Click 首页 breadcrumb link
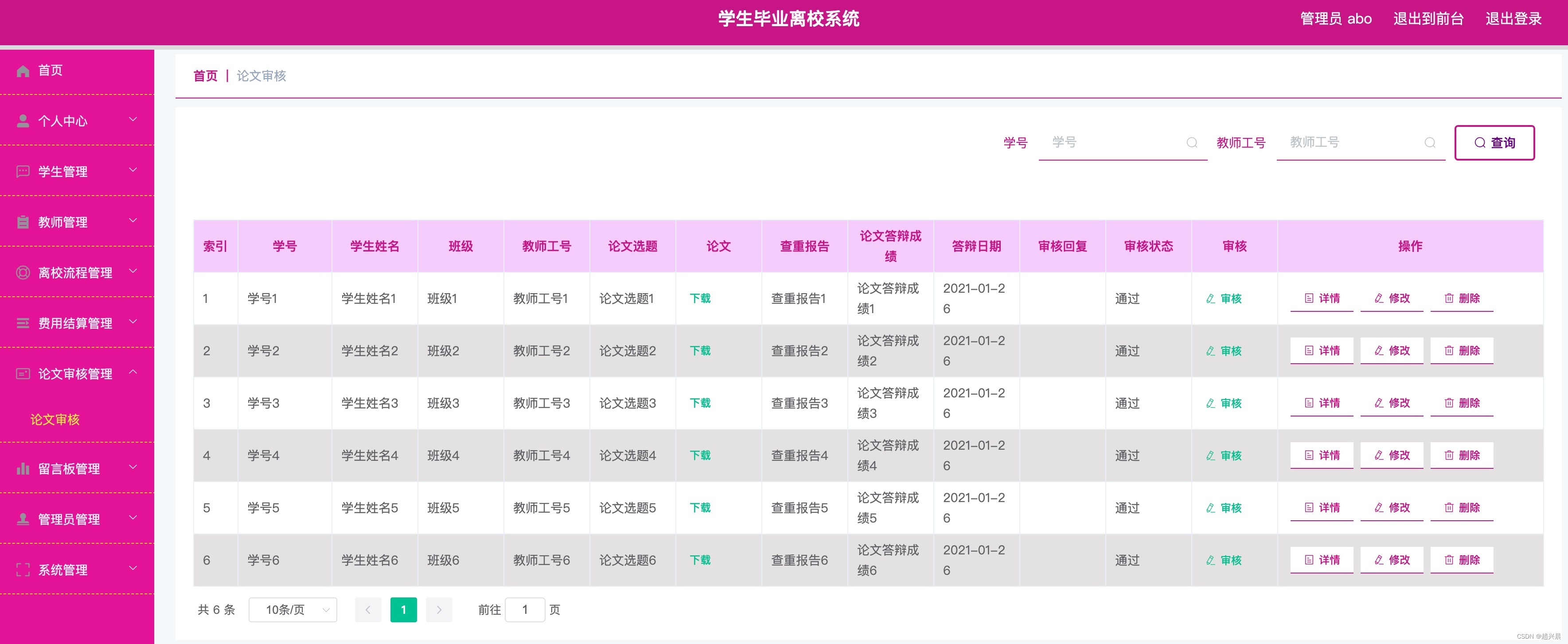 pyautogui.click(x=206, y=76)
